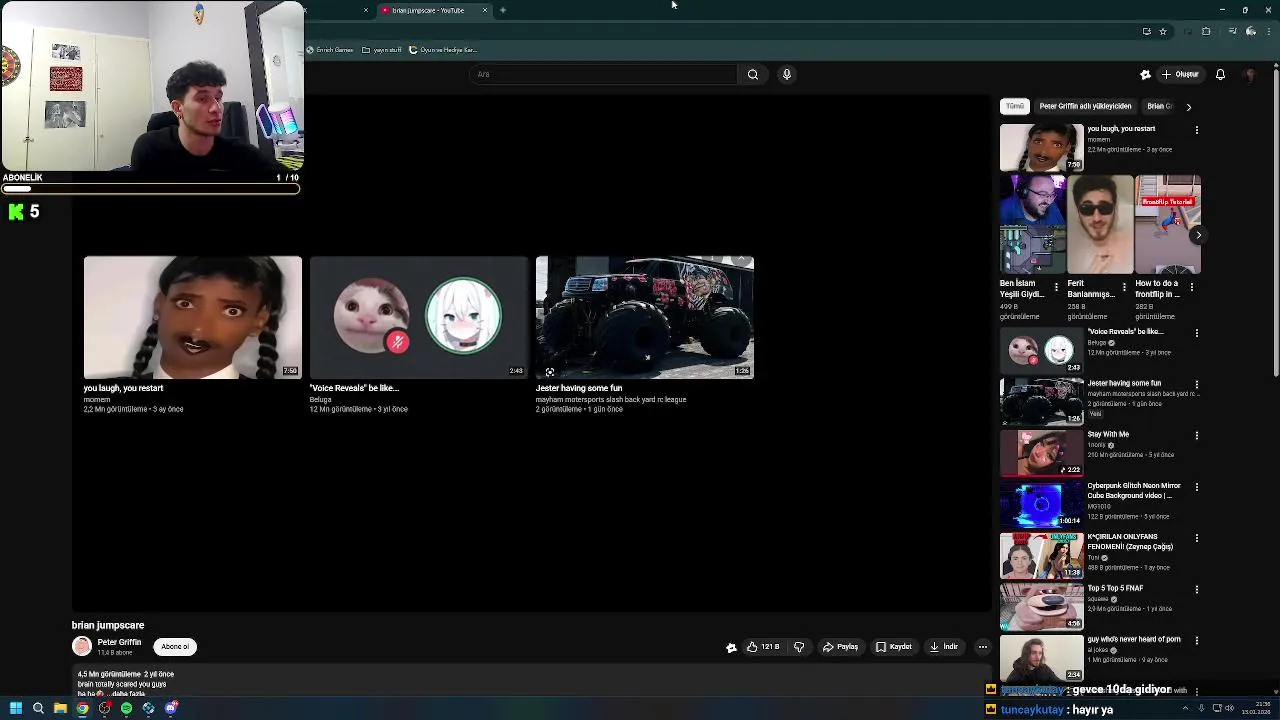Open 'Ferit Banlanmış' short thumbnail

tap(1101, 224)
